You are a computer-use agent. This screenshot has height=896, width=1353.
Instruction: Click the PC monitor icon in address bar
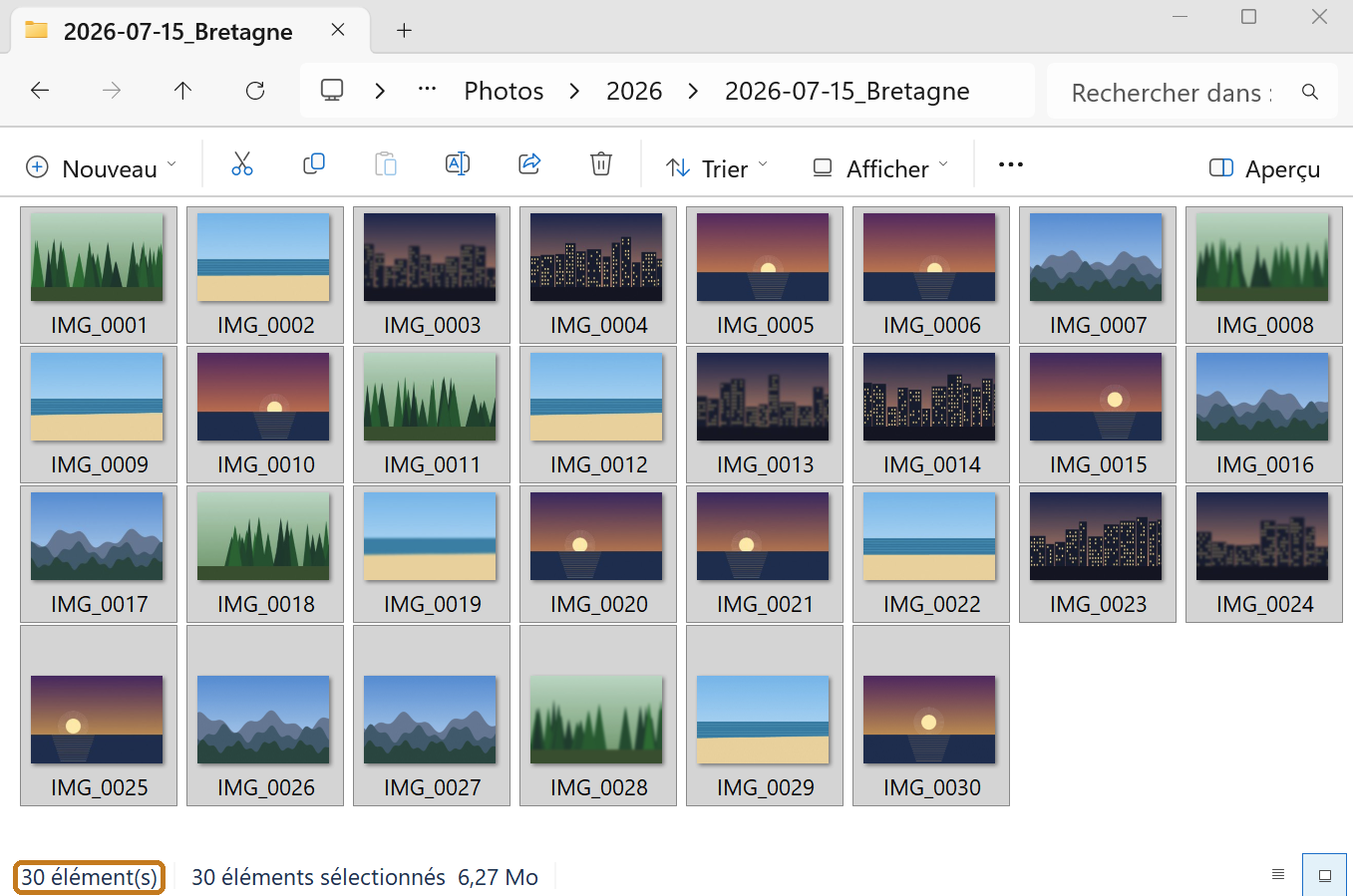332,91
